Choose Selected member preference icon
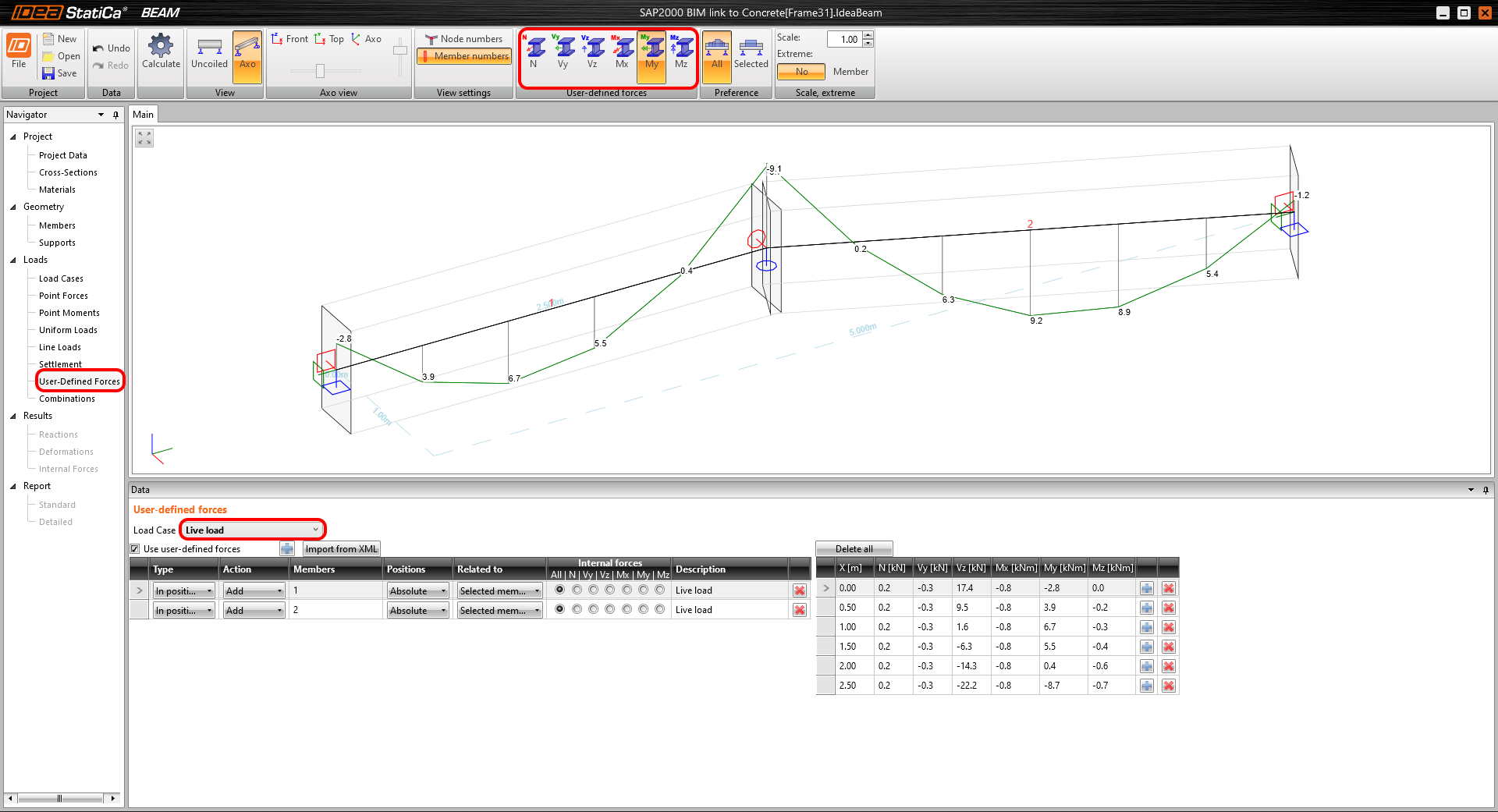 (751, 53)
